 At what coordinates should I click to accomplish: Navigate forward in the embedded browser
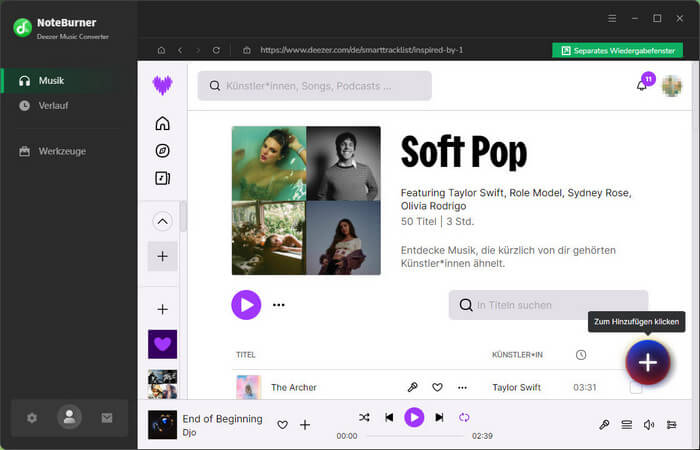tap(198, 50)
